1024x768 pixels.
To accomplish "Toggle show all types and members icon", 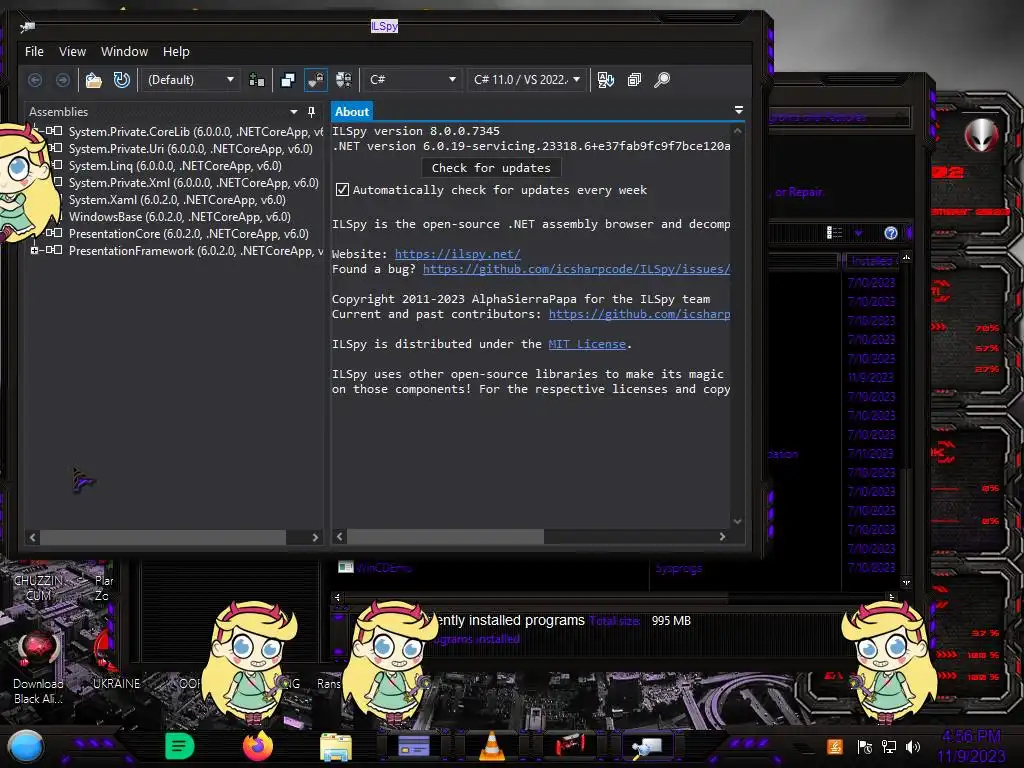I will click(344, 80).
